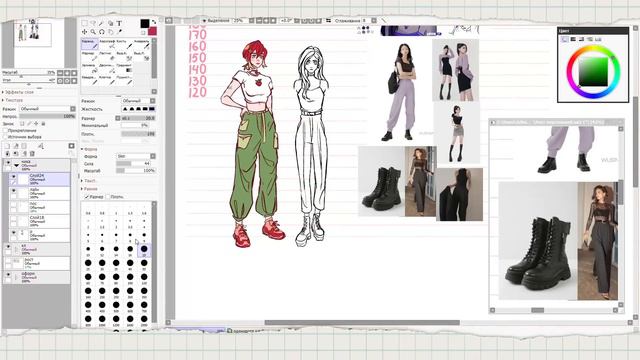Choose the hardest edge shape in Жёсткость
The height and width of the screenshot is (360, 640).
pyautogui.click(x=152, y=109)
